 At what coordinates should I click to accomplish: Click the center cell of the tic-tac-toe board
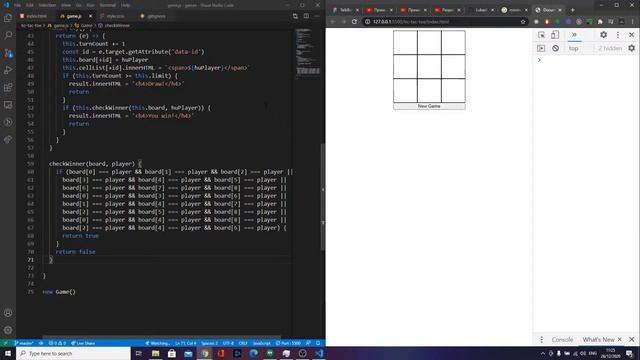click(429, 66)
